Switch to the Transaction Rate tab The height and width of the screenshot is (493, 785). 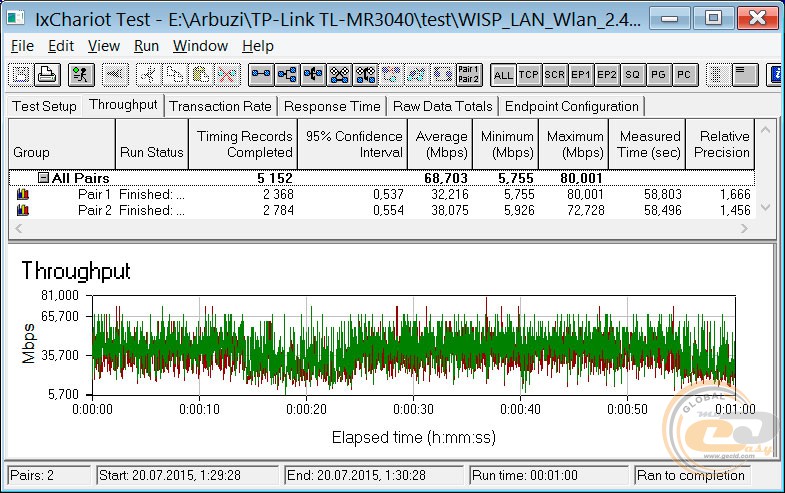tap(220, 106)
